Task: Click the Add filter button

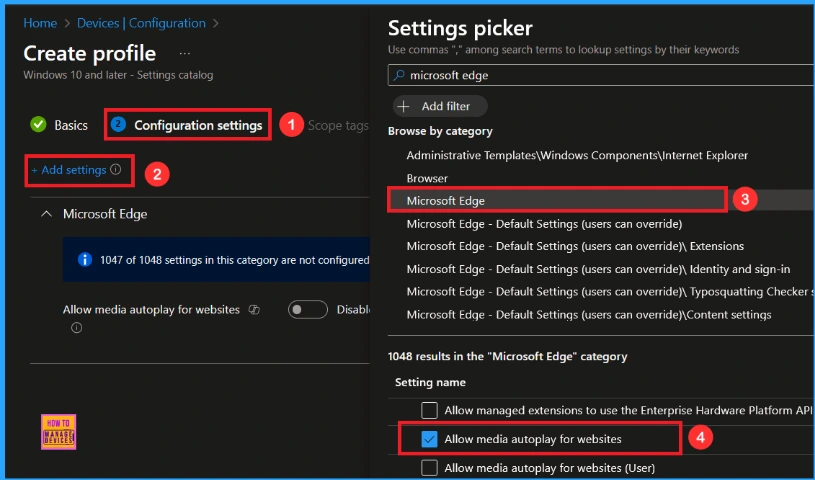Action: pos(440,106)
